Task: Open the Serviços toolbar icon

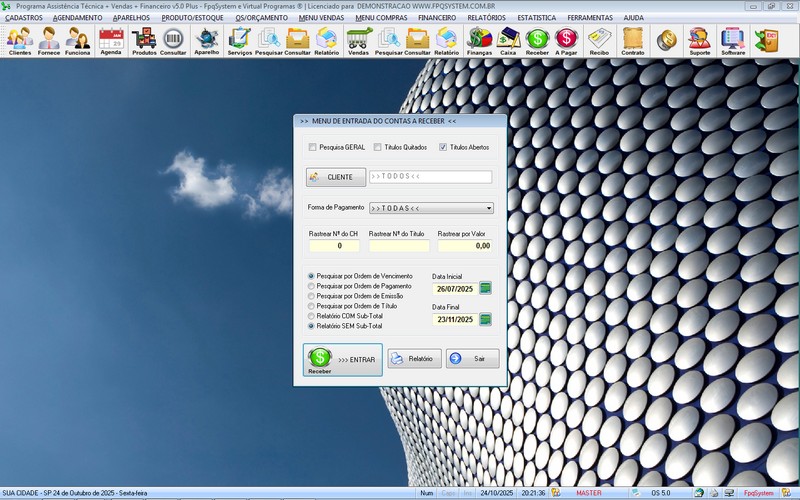Action: pos(240,41)
